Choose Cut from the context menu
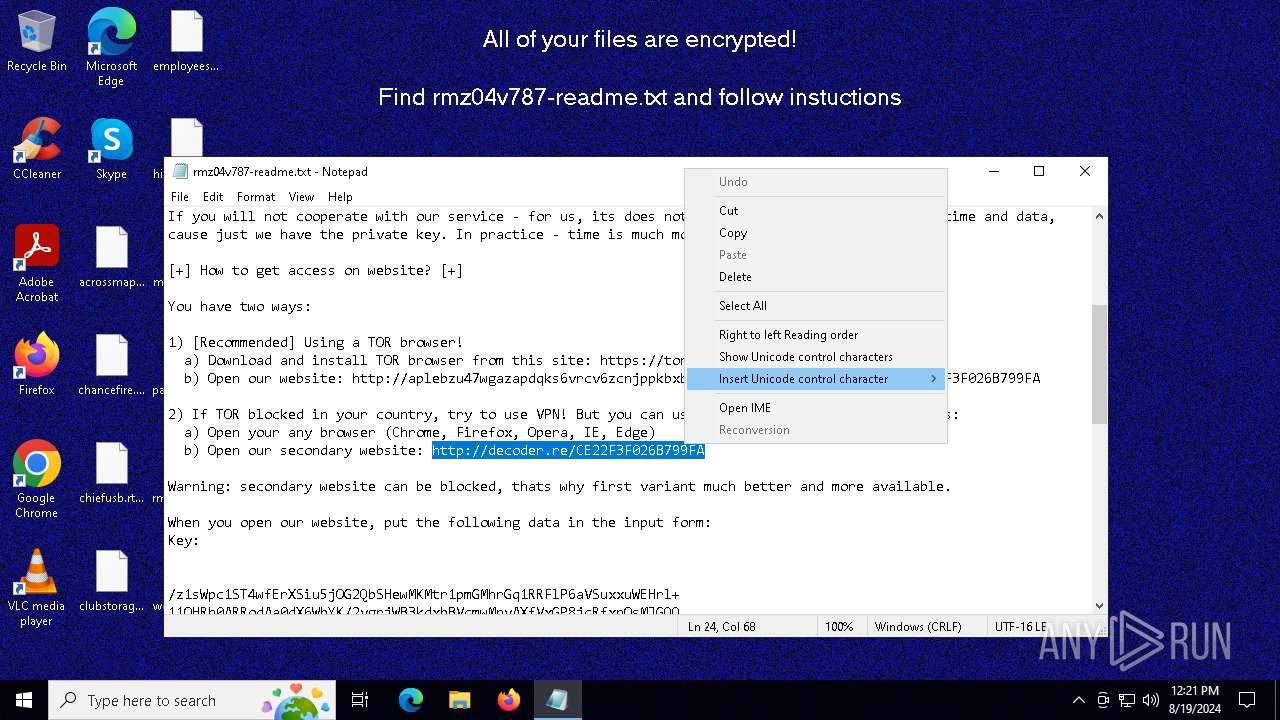The width and height of the screenshot is (1280, 720). [816, 211]
